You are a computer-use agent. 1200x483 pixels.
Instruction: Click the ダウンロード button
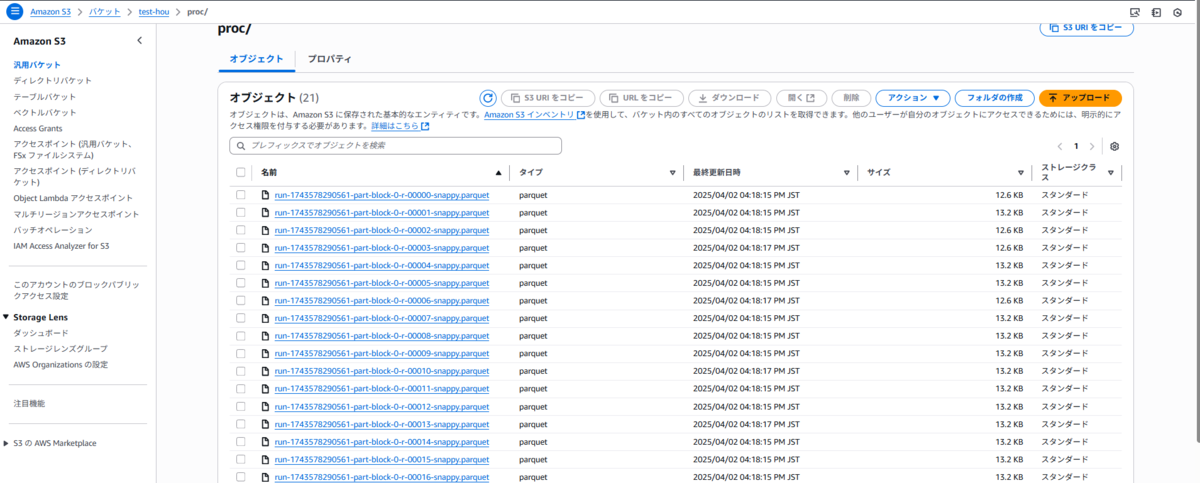[730, 98]
